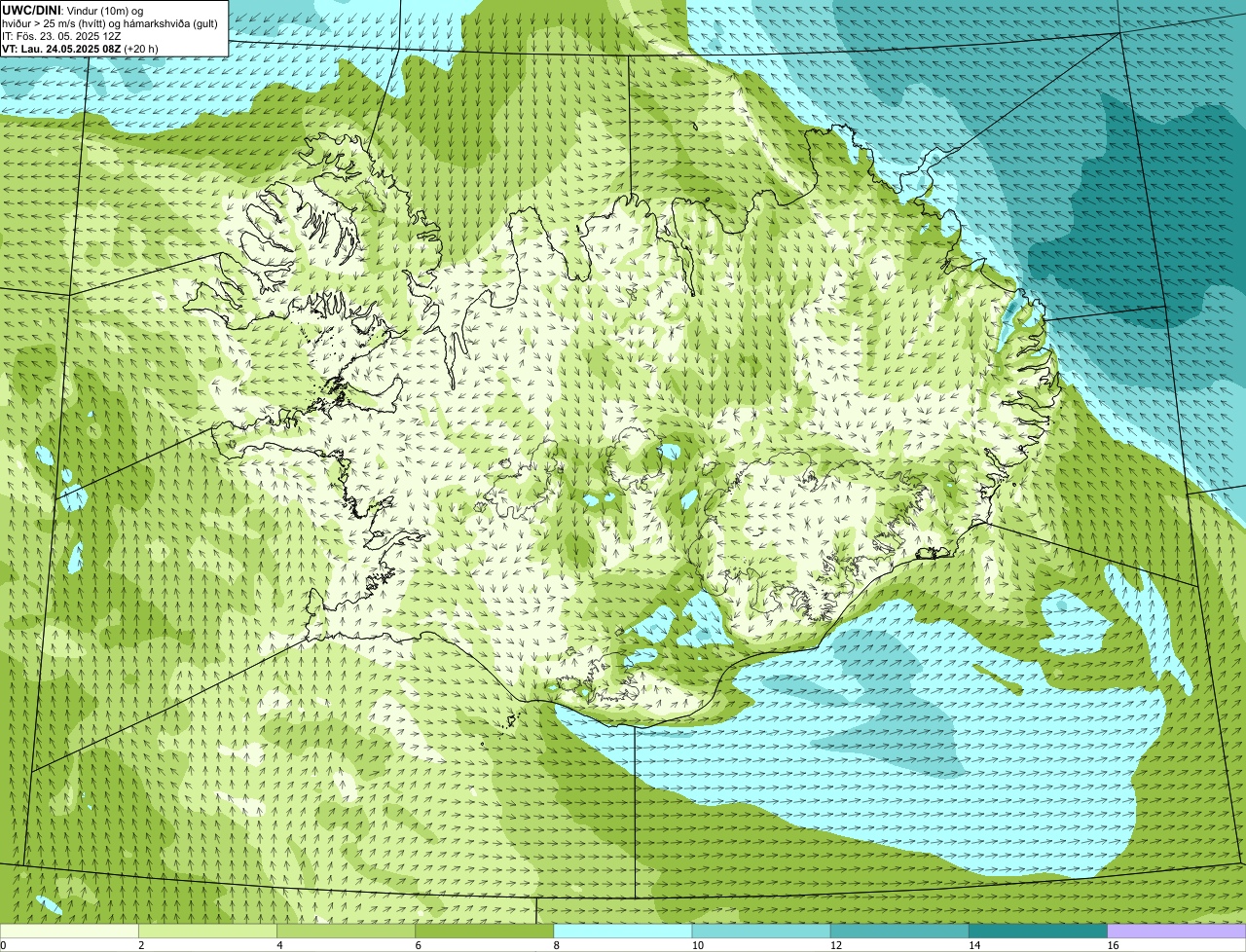Click the 'IT: Fös. 23. 05. 2025 12Z' line
Screen dimensions: 1246x952
point(61,36)
